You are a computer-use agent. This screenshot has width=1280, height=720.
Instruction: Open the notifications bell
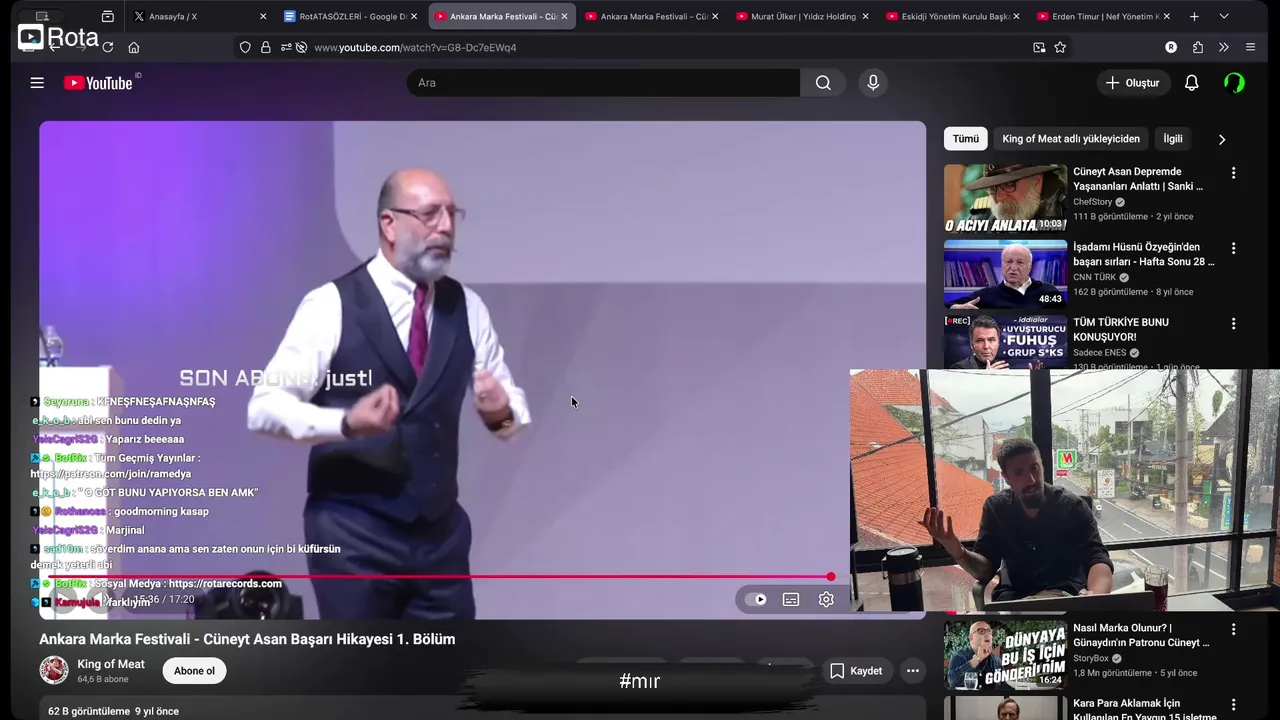pyautogui.click(x=1191, y=83)
